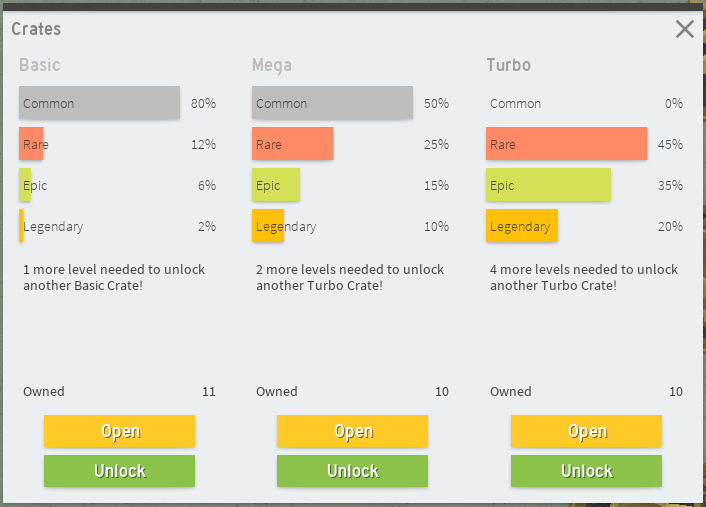Click the Basic crate Rare 12% bar
This screenshot has height=507, width=706.
coord(31,144)
